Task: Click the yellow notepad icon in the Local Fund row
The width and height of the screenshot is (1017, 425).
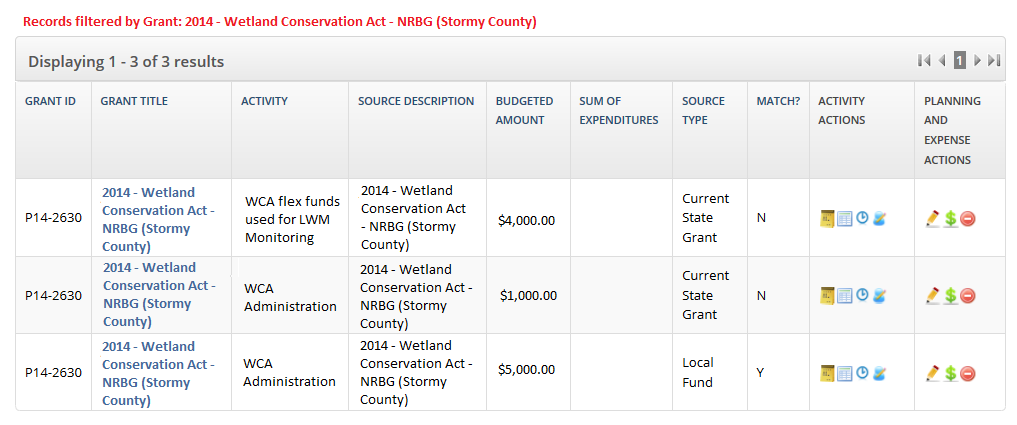Action: click(827, 372)
